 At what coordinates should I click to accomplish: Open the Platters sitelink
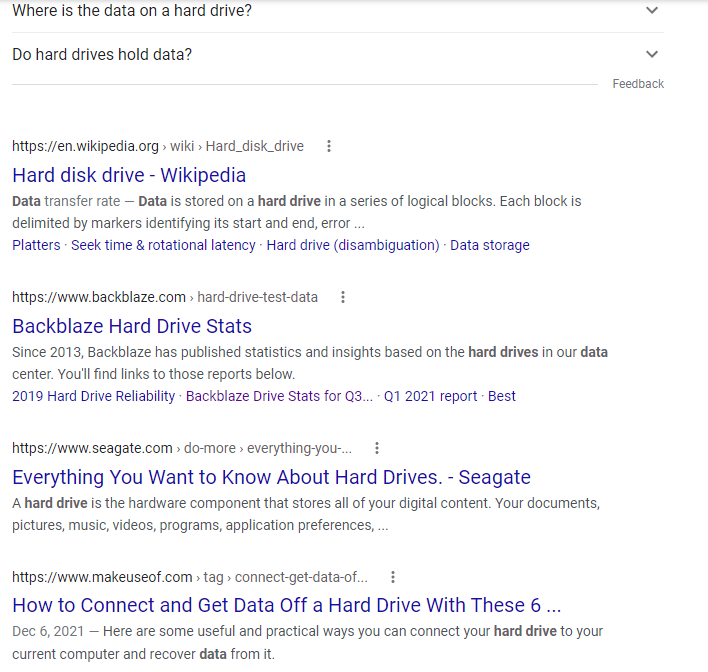[x=36, y=245]
